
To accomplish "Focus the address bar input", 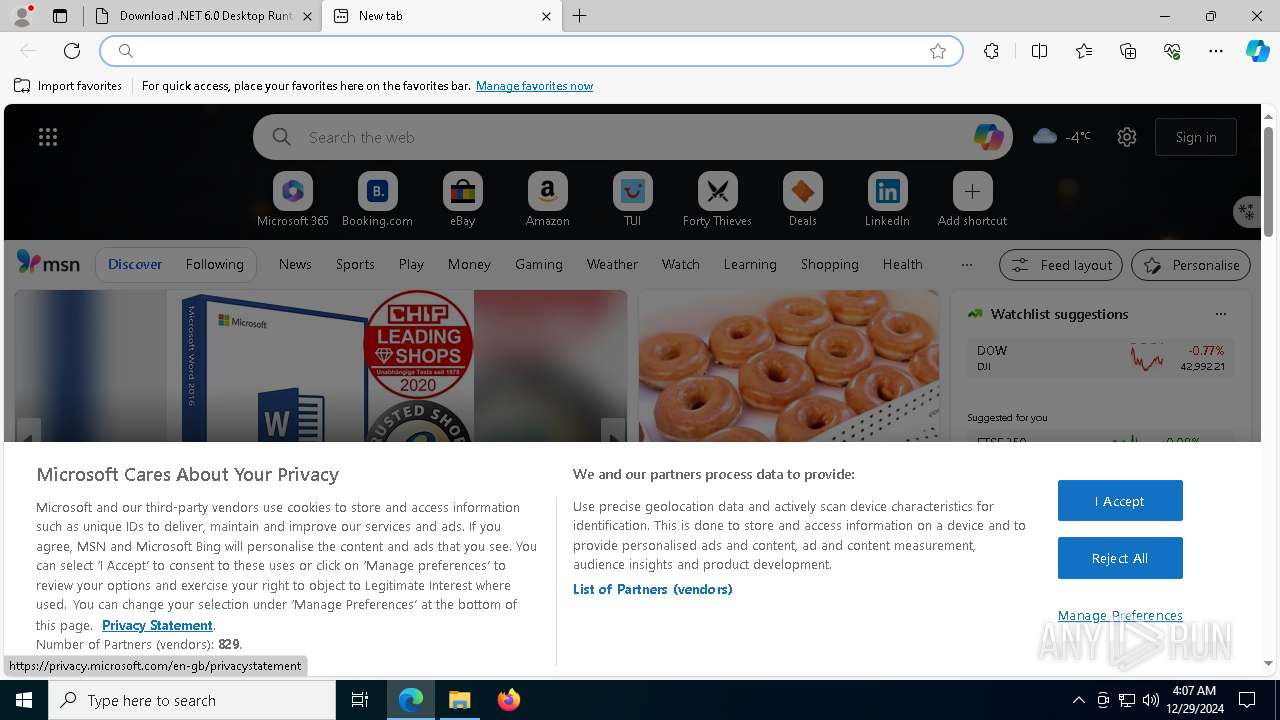I will coord(530,51).
